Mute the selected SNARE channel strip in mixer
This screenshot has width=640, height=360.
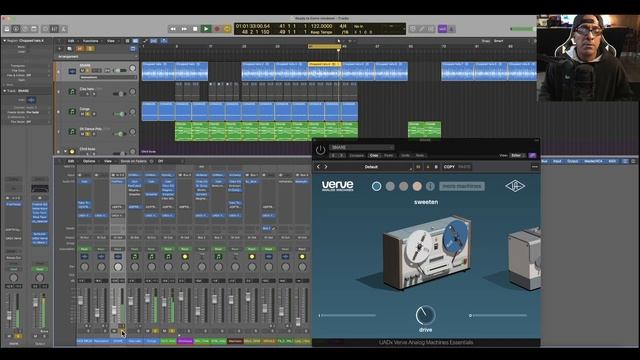[x=114, y=331]
